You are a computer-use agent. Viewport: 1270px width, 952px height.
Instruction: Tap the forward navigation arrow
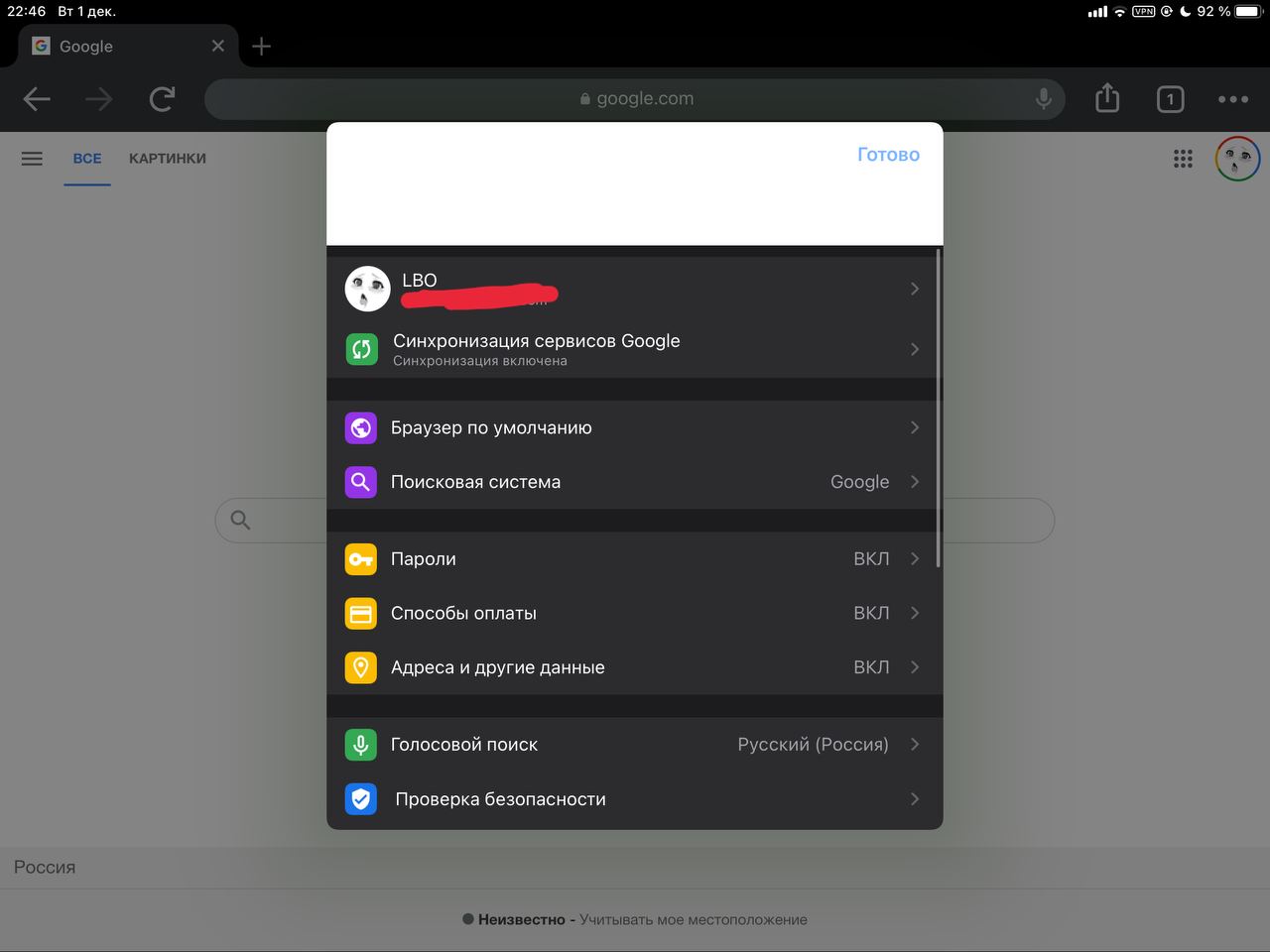[x=98, y=98]
